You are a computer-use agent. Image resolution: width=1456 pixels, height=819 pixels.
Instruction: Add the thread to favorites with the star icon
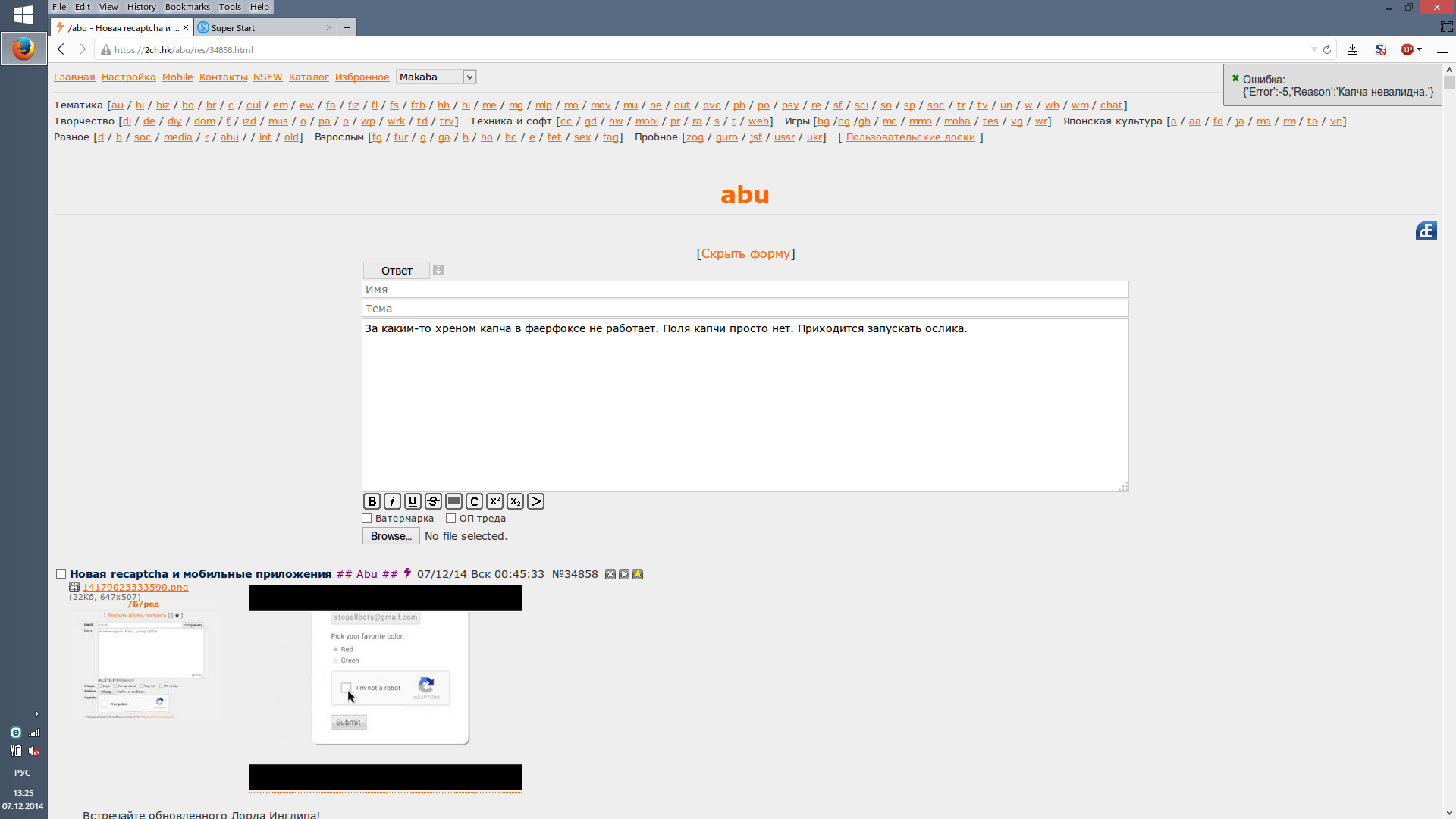pos(638,574)
